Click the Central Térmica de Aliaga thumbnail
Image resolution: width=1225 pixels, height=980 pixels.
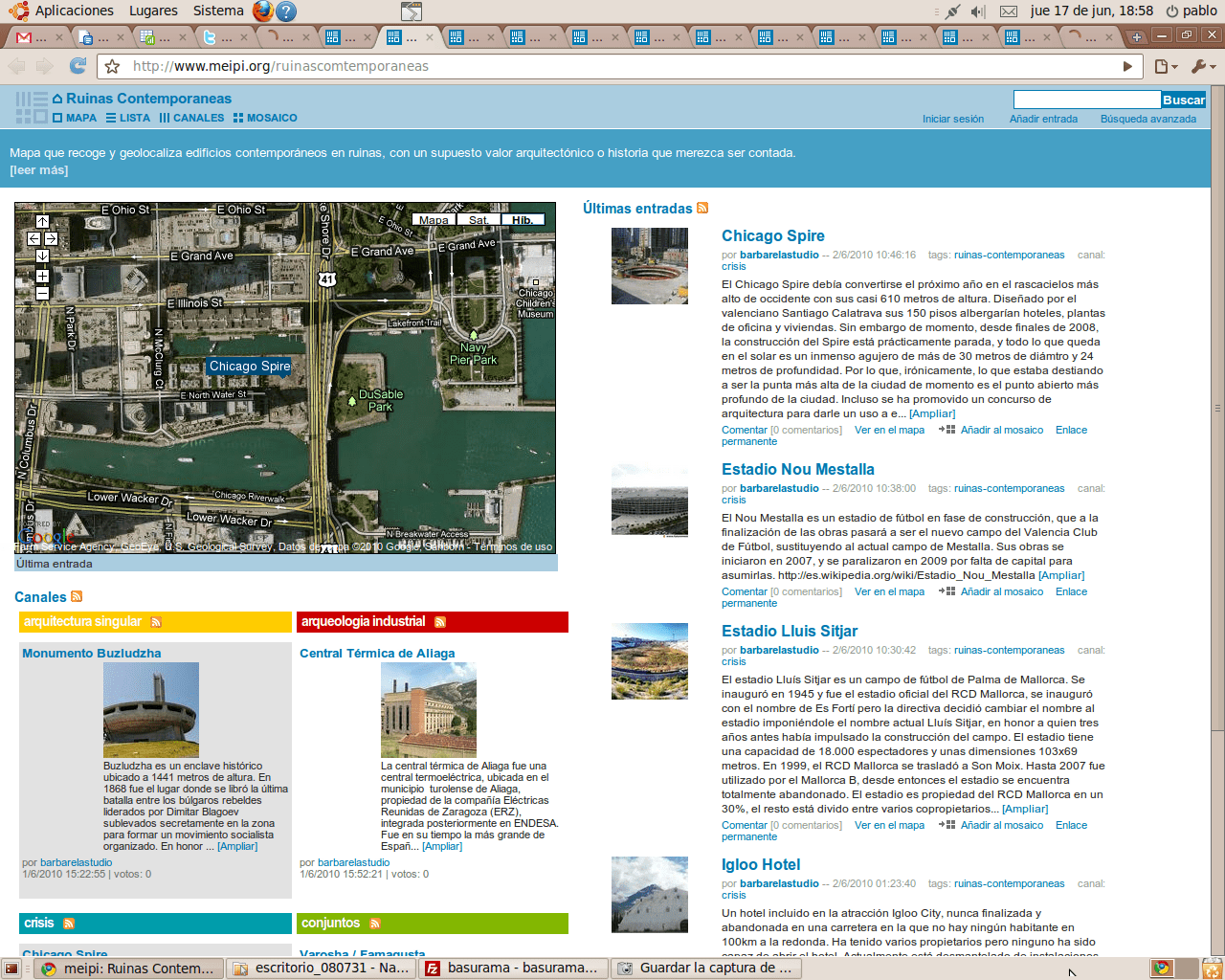tap(429, 710)
